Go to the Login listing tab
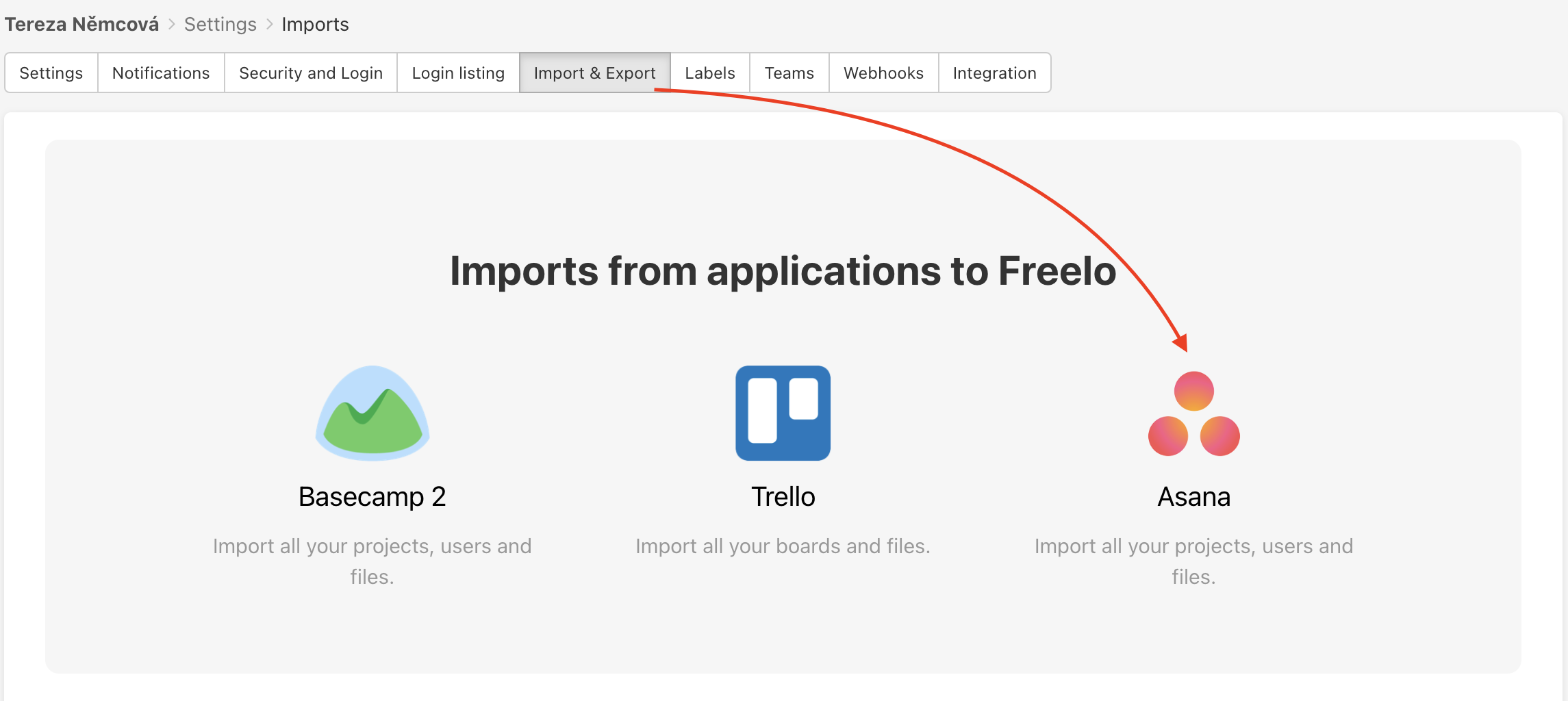Image resolution: width=1568 pixels, height=701 pixels. (x=458, y=73)
